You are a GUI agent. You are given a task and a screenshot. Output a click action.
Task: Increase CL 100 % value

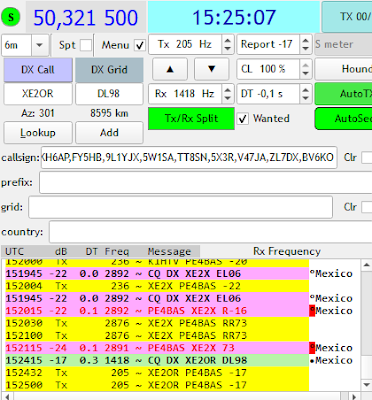coord(305,65)
